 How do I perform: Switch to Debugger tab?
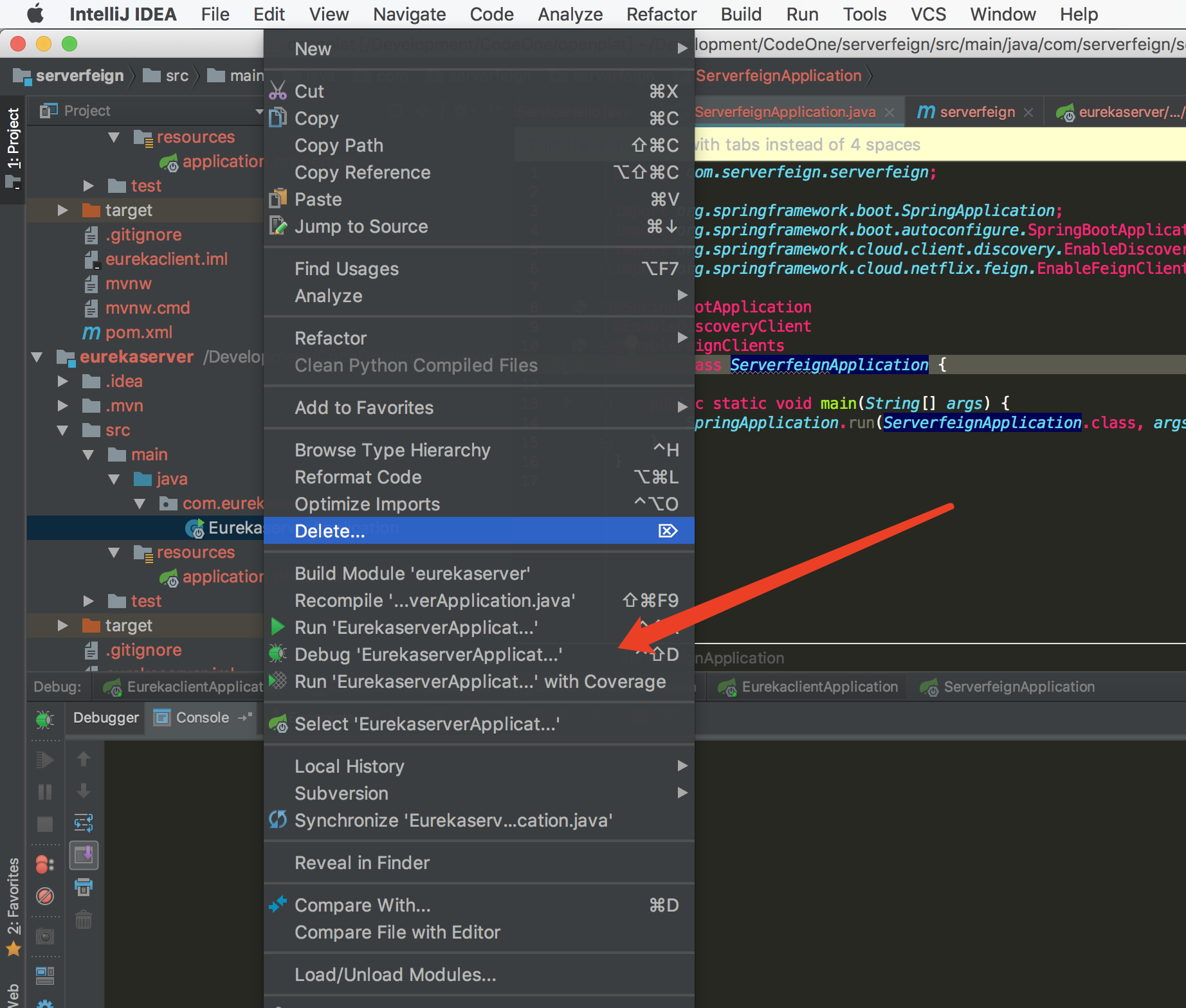click(105, 717)
